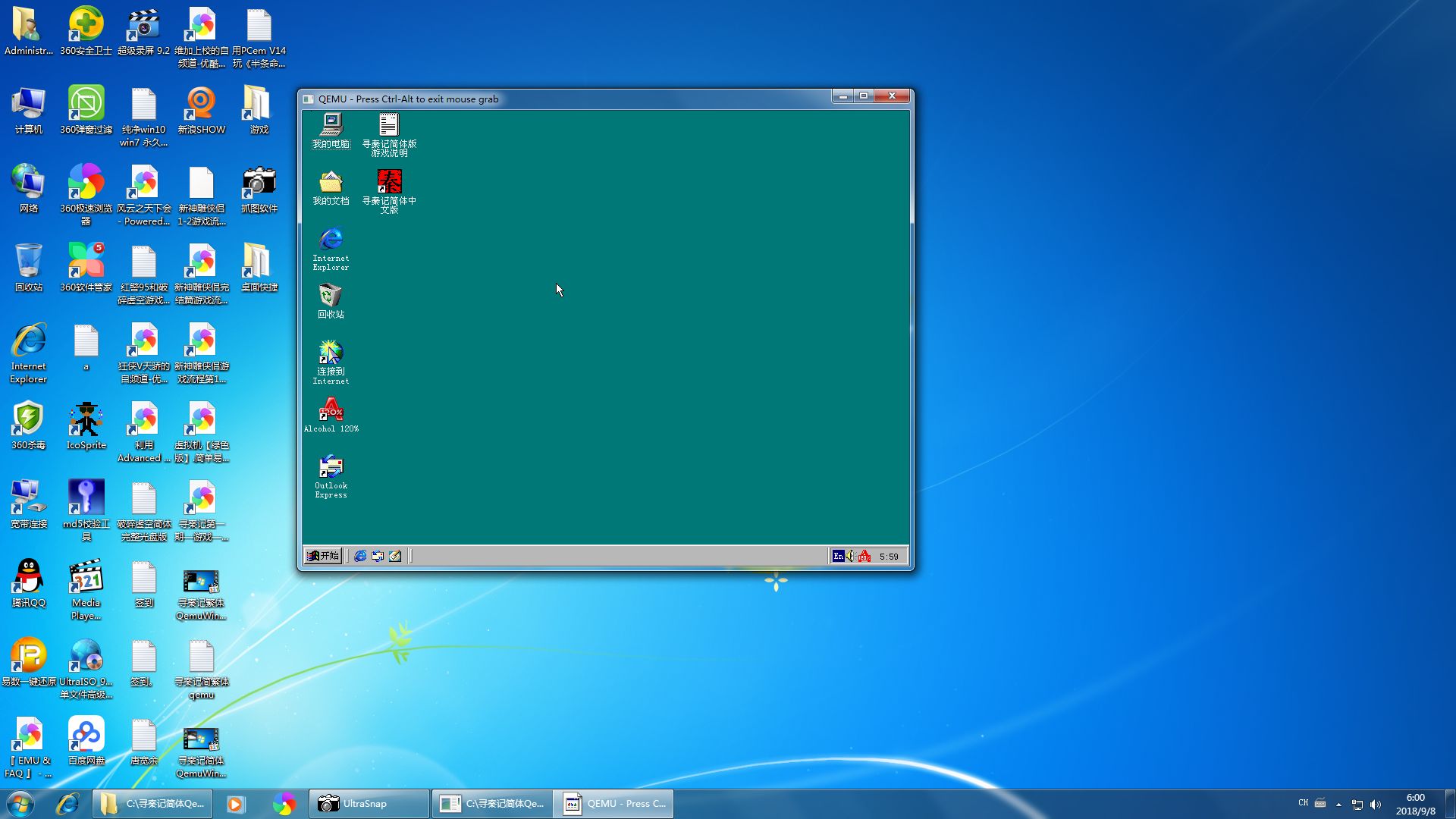Open 唐宽余 text file on desktop
This screenshot has height=819, width=1456.
click(143, 741)
